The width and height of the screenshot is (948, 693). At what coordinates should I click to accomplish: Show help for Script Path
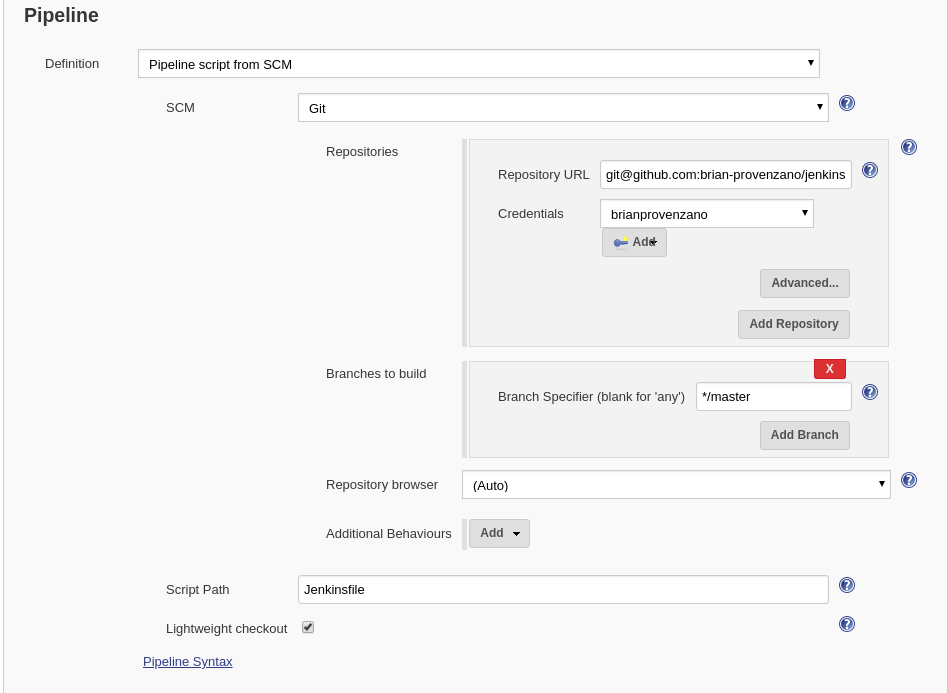click(847, 585)
